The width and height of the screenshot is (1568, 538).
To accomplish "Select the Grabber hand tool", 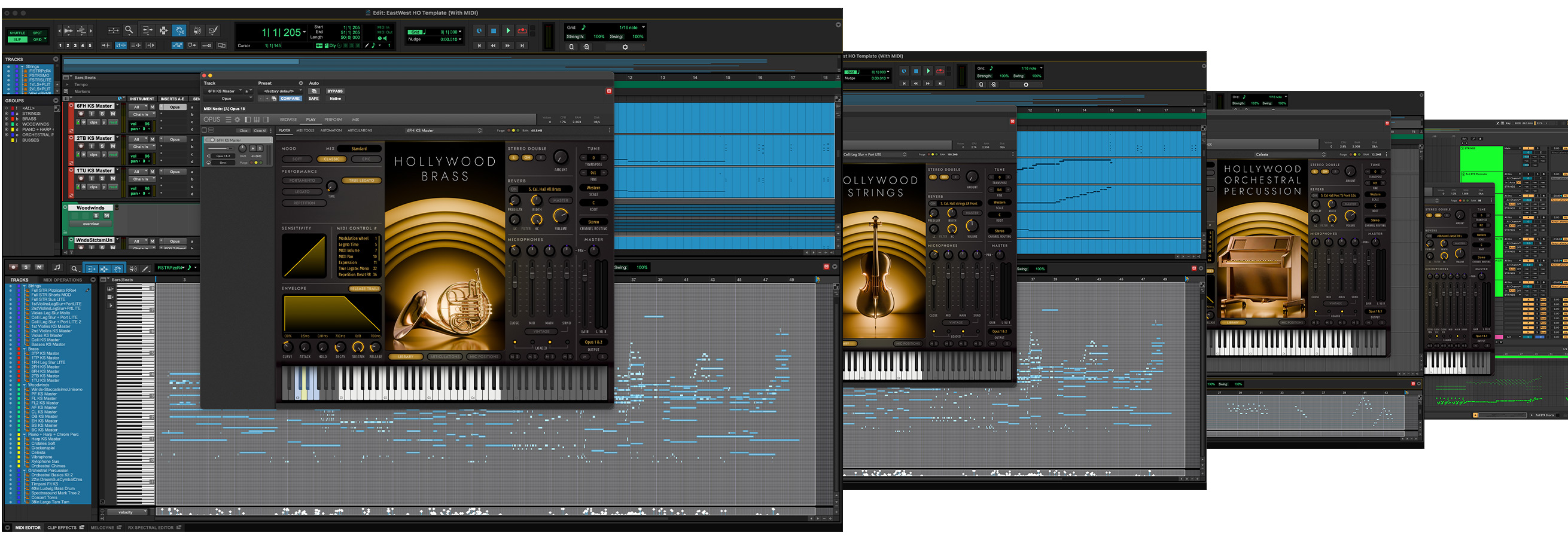I will click(x=179, y=30).
